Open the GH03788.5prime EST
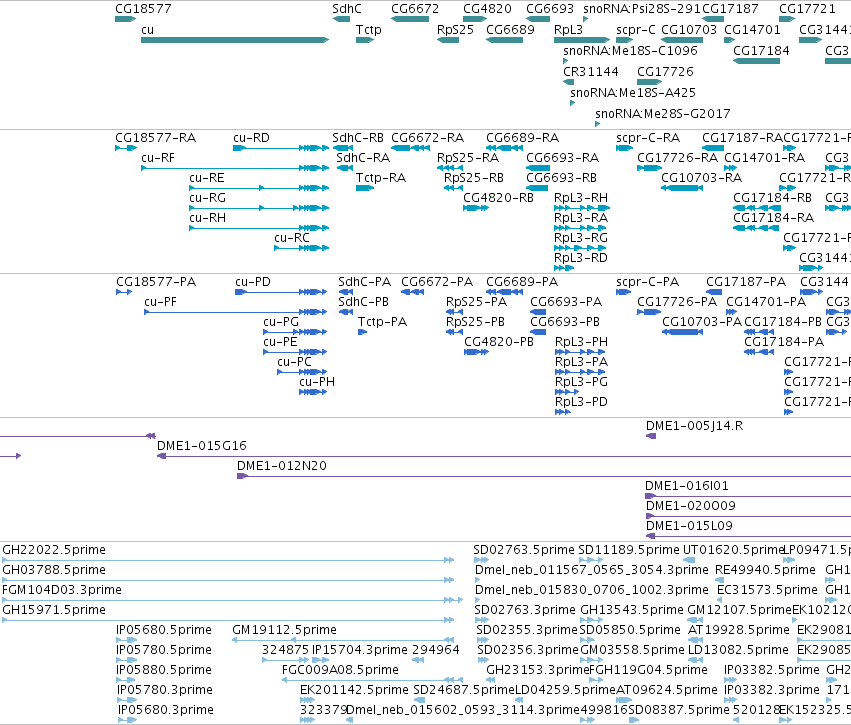 point(228,580)
